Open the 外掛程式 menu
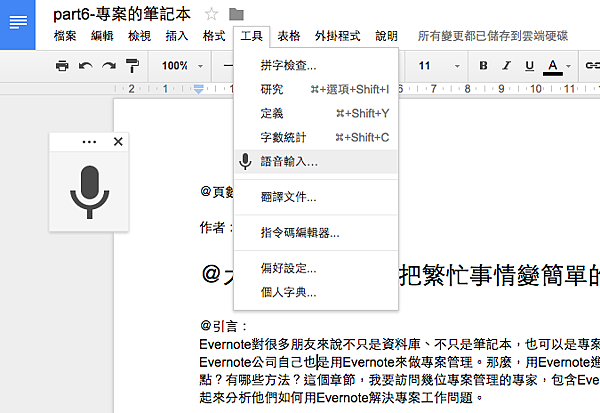 click(x=338, y=36)
